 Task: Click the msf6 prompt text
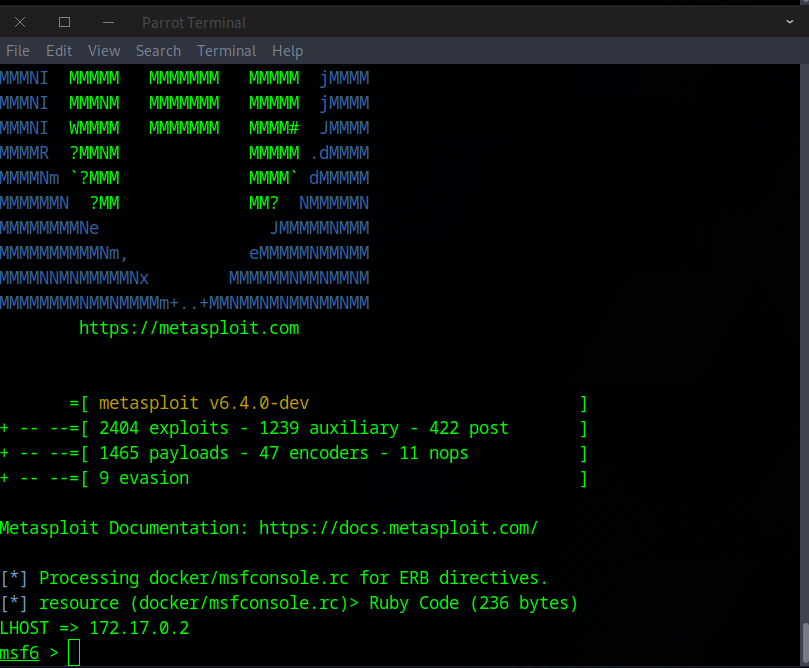click(x=20, y=653)
